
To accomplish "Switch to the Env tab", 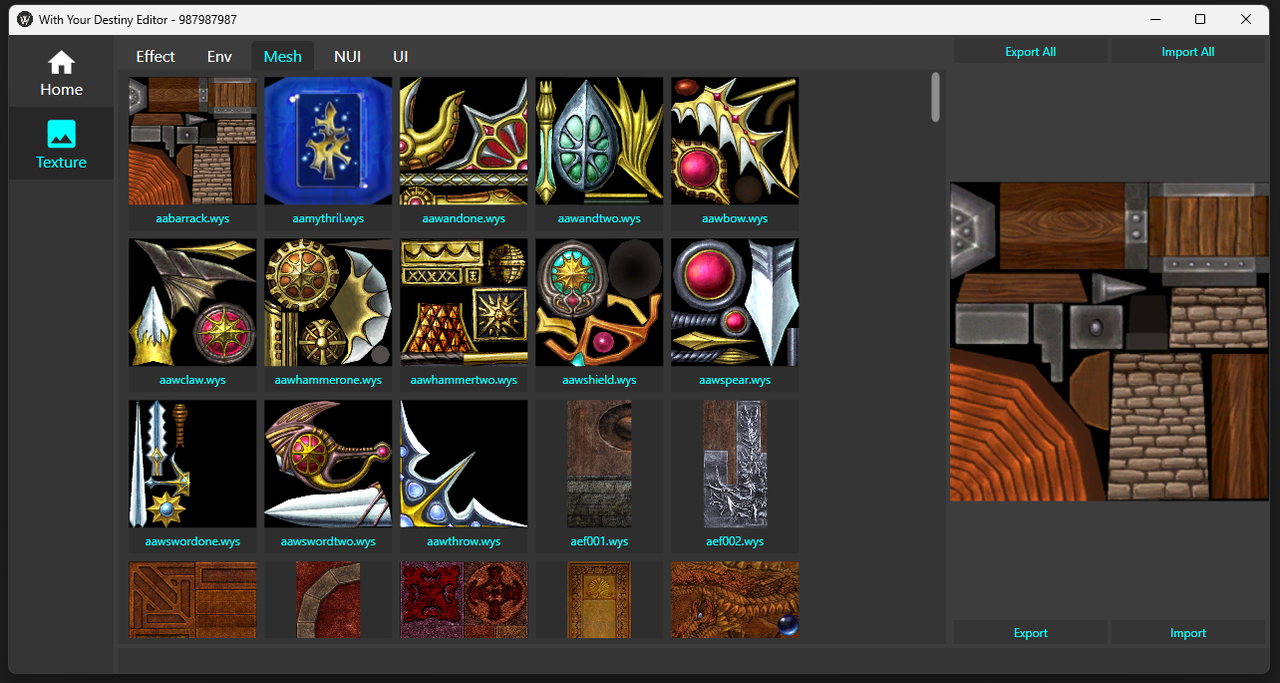I will click(219, 56).
